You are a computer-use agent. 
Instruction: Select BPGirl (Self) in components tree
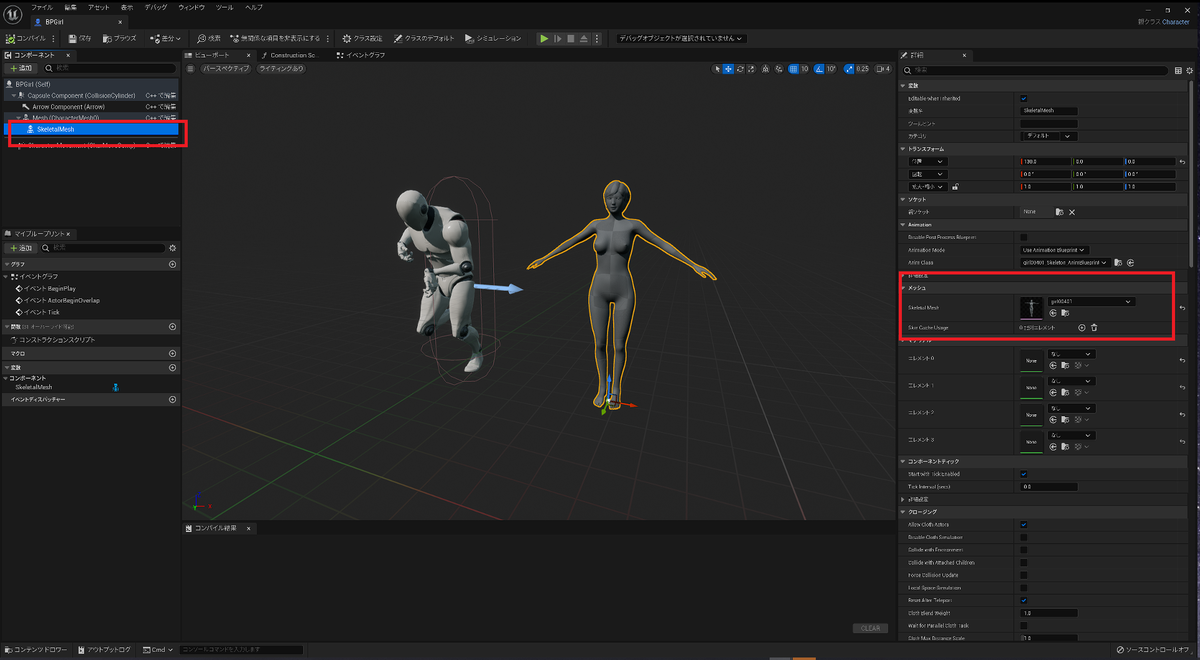[x=90, y=84]
